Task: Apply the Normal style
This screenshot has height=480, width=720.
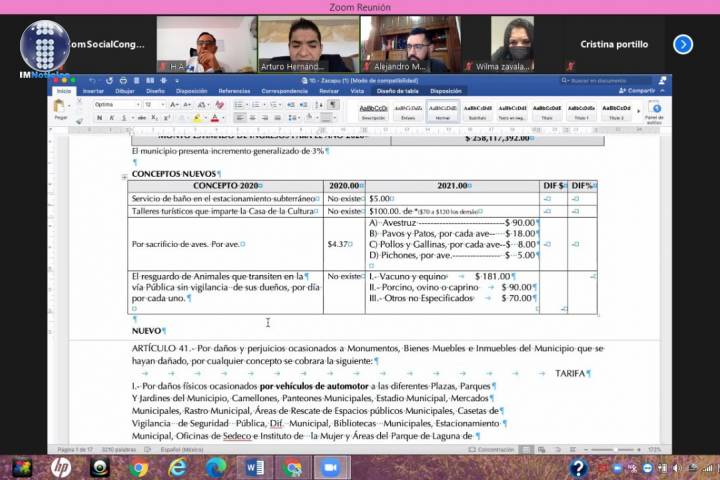Action: 443,112
